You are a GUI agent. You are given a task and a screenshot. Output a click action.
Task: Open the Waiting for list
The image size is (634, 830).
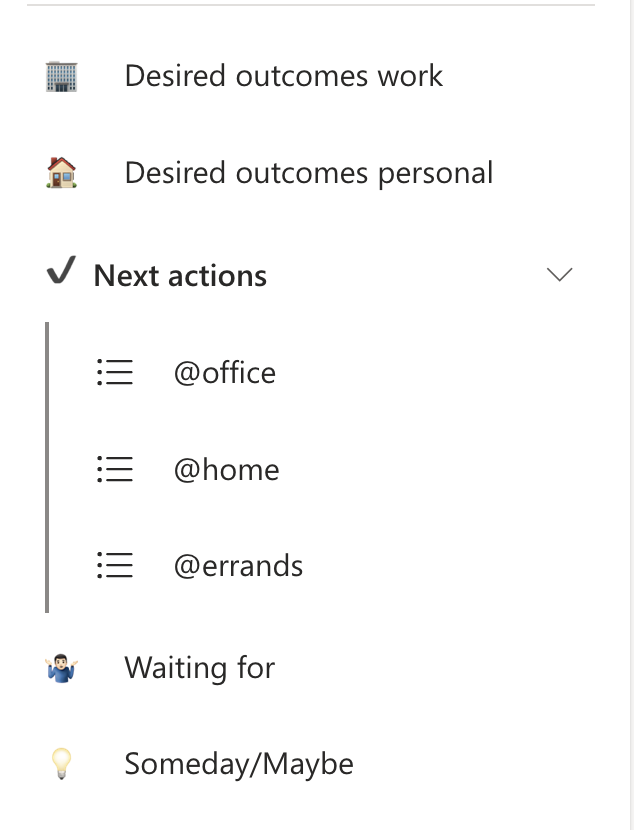tap(199, 668)
